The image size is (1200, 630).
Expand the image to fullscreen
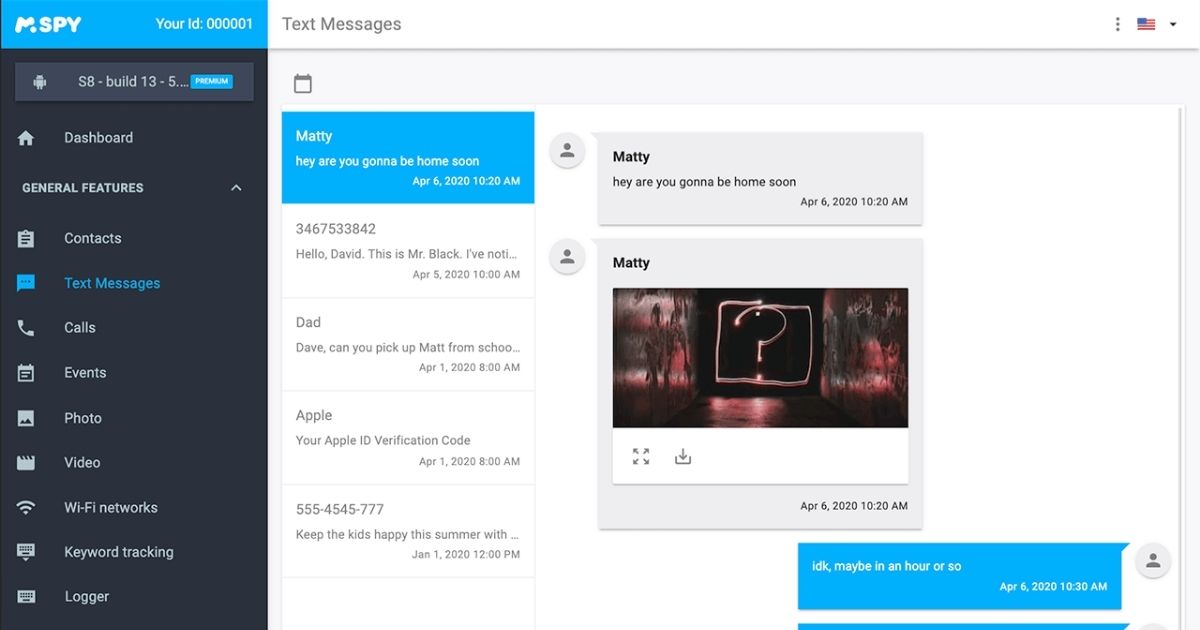pyautogui.click(x=641, y=457)
